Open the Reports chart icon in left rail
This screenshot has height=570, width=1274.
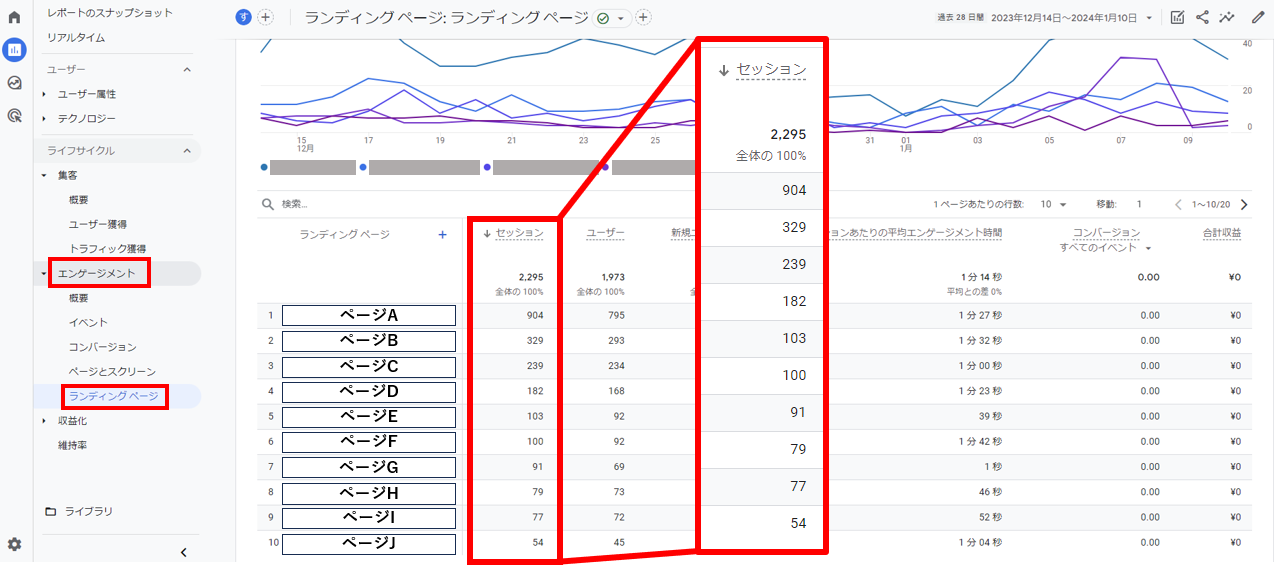pos(14,50)
